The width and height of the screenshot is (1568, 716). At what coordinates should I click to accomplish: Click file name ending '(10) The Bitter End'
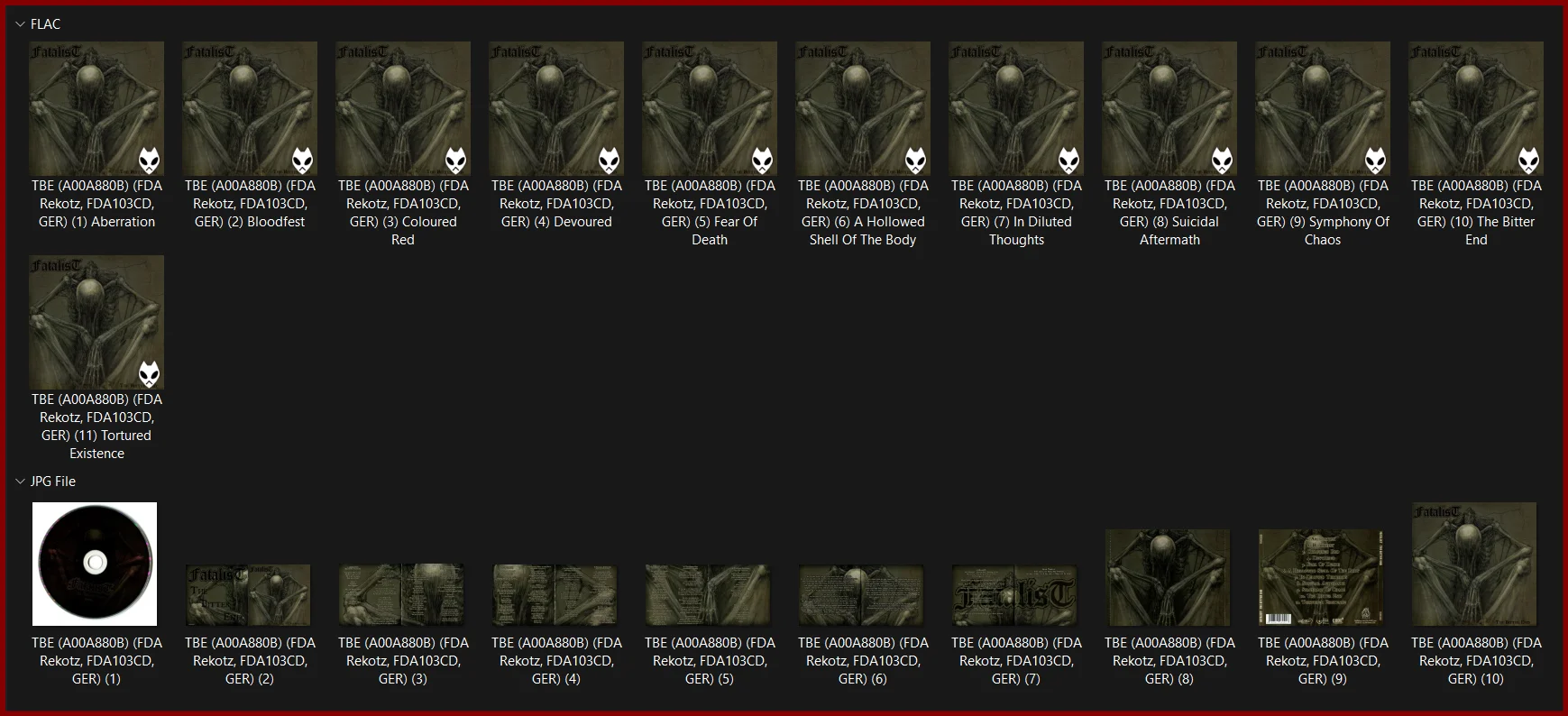coord(1476,213)
